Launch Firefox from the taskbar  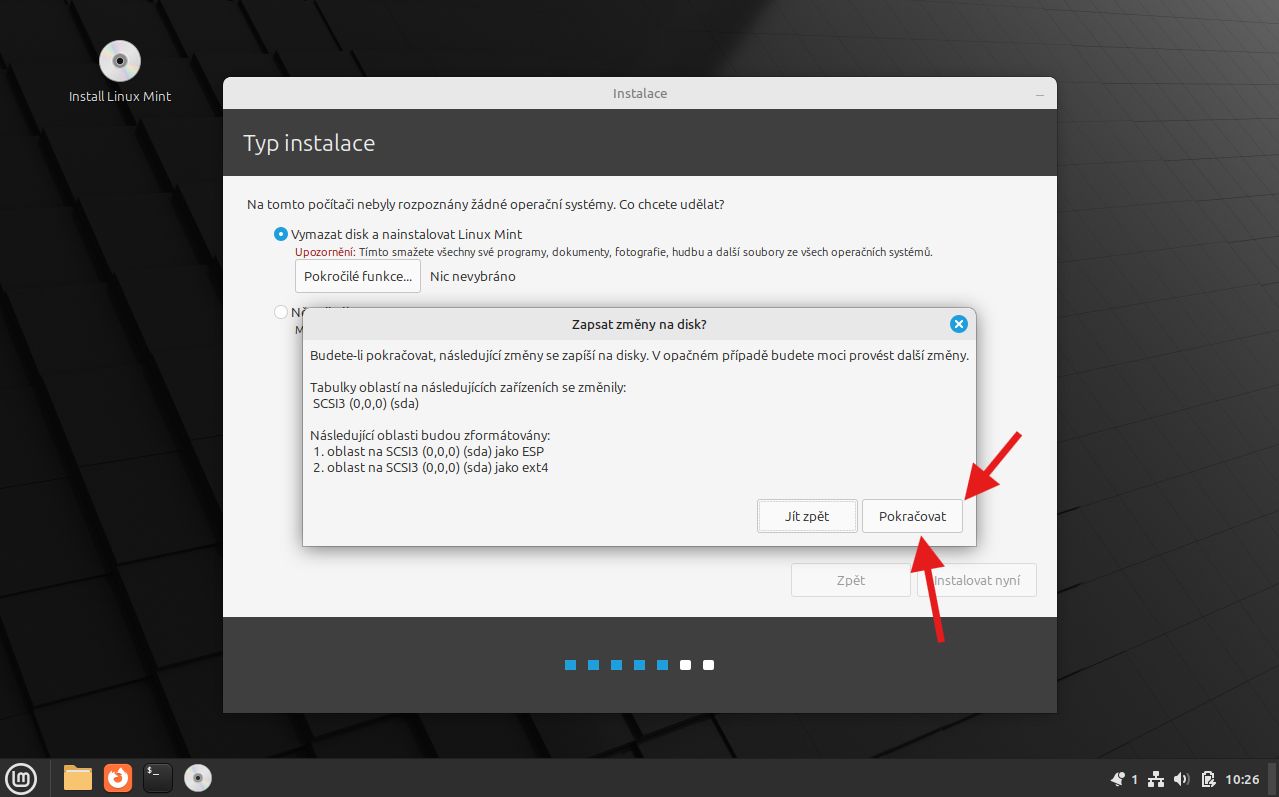click(118, 777)
